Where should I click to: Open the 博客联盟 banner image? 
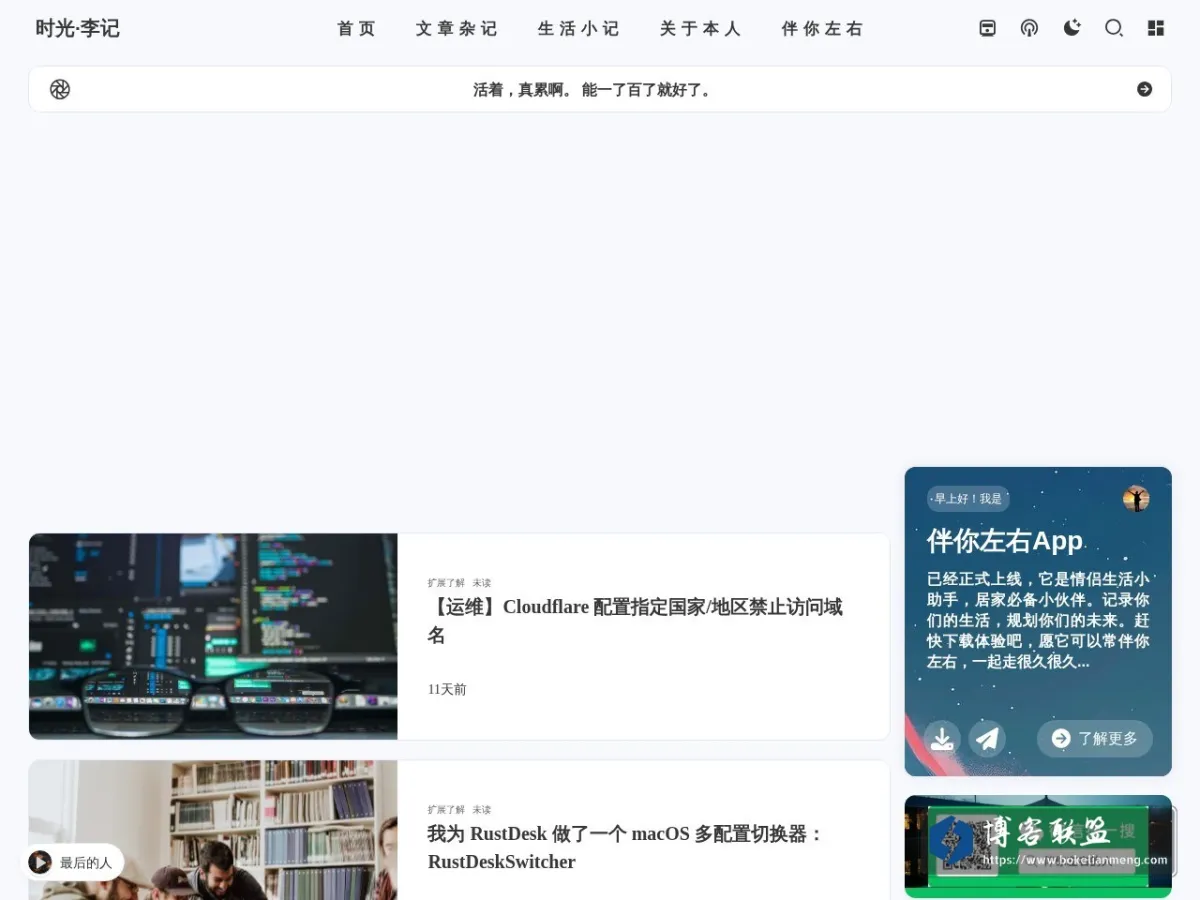pos(1038,846)
